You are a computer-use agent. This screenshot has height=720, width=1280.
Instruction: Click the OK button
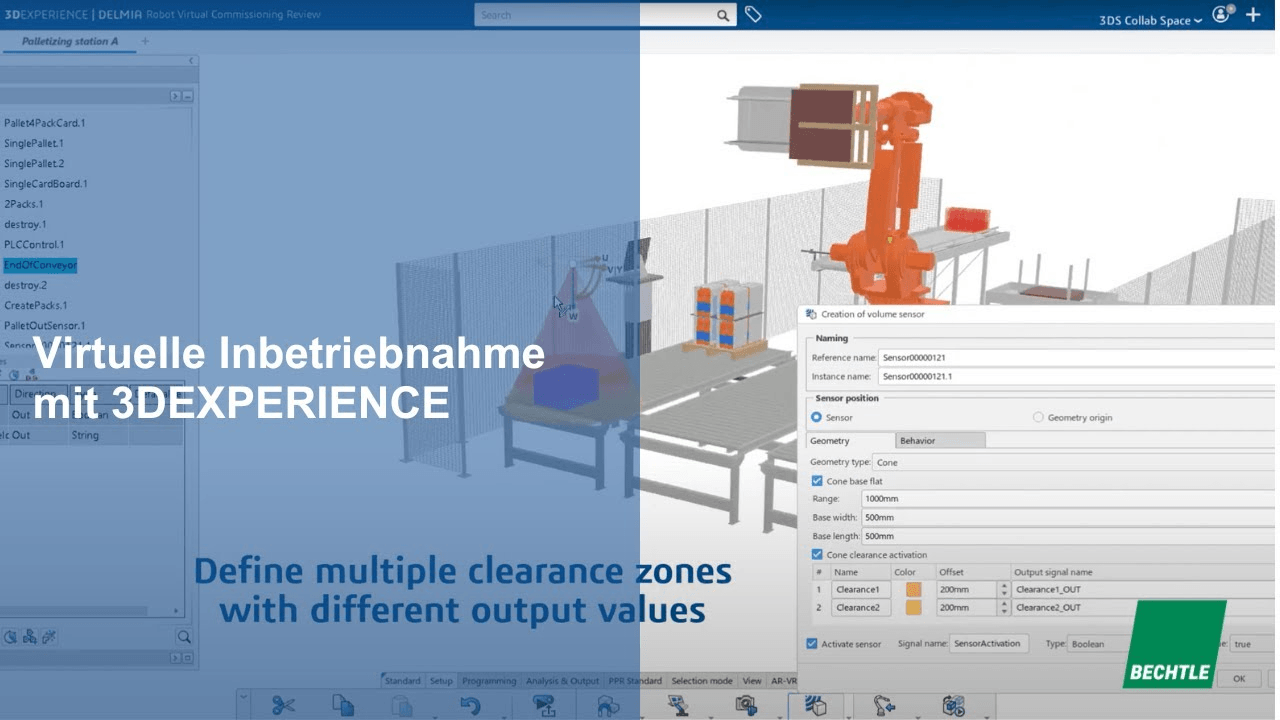1238,678
